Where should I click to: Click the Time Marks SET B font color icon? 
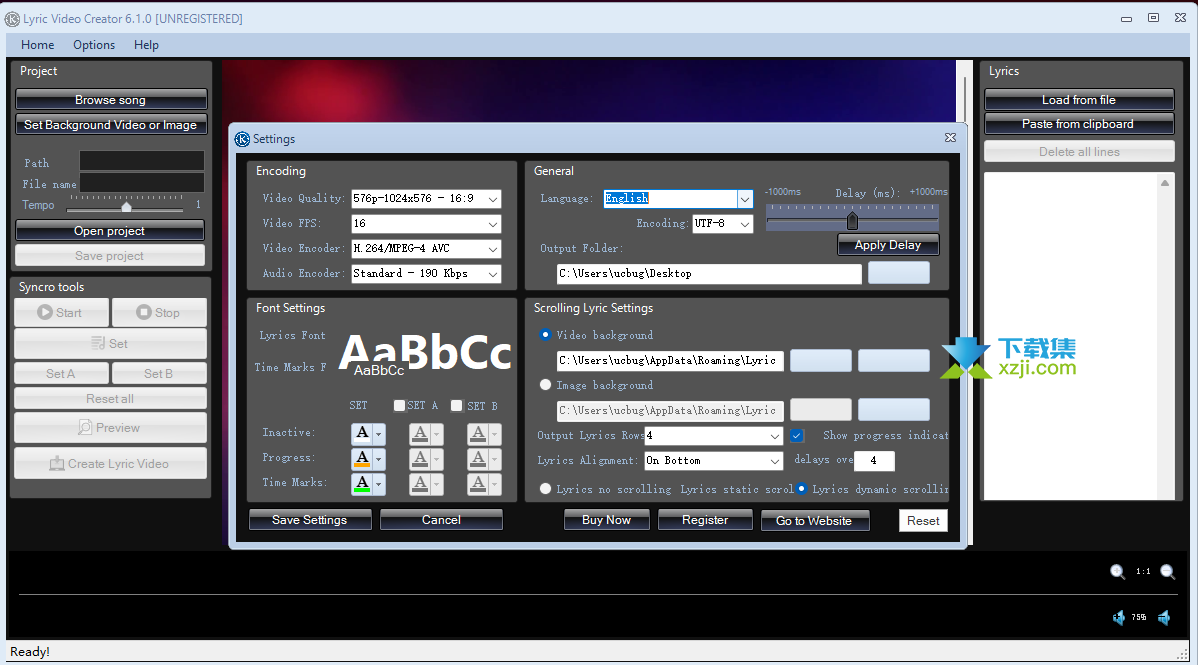pyautogui.click(x=478, y=484)
